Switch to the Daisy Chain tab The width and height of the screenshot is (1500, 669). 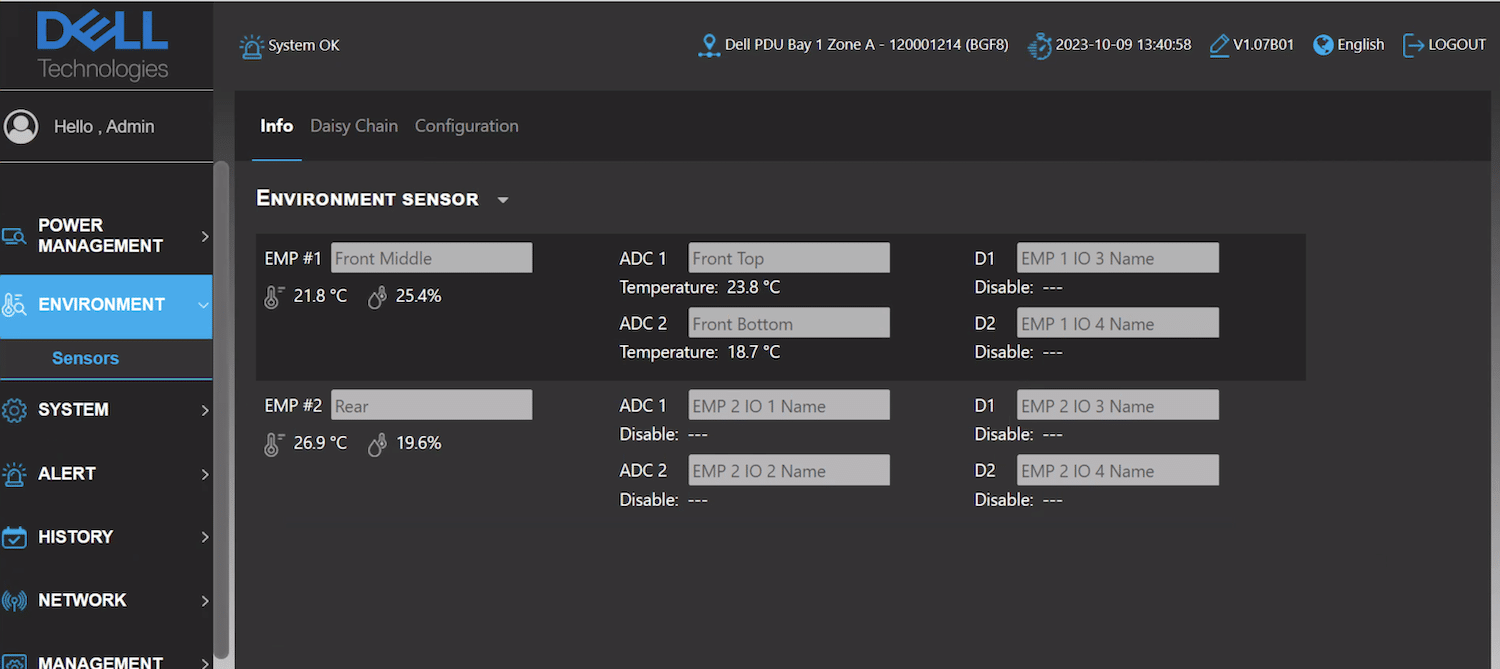(354, 126)
